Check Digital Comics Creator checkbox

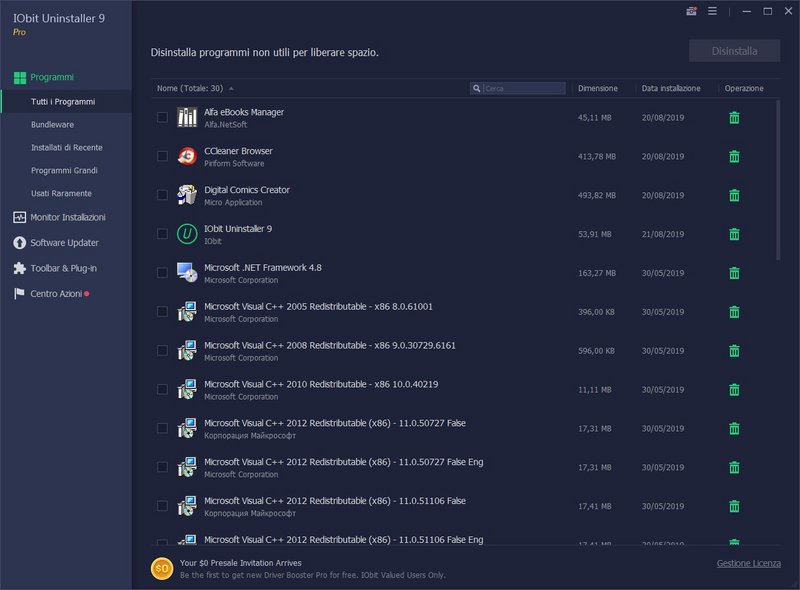(162, 195)
